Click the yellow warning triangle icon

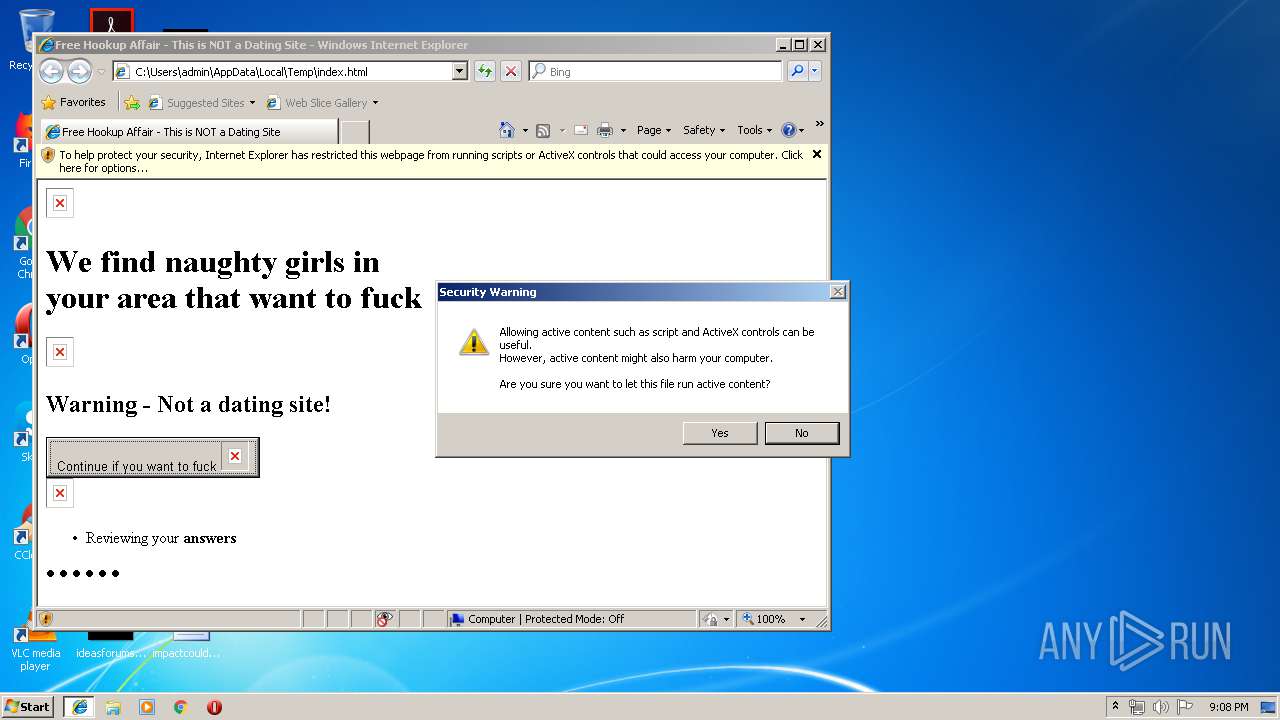[474, 341]
